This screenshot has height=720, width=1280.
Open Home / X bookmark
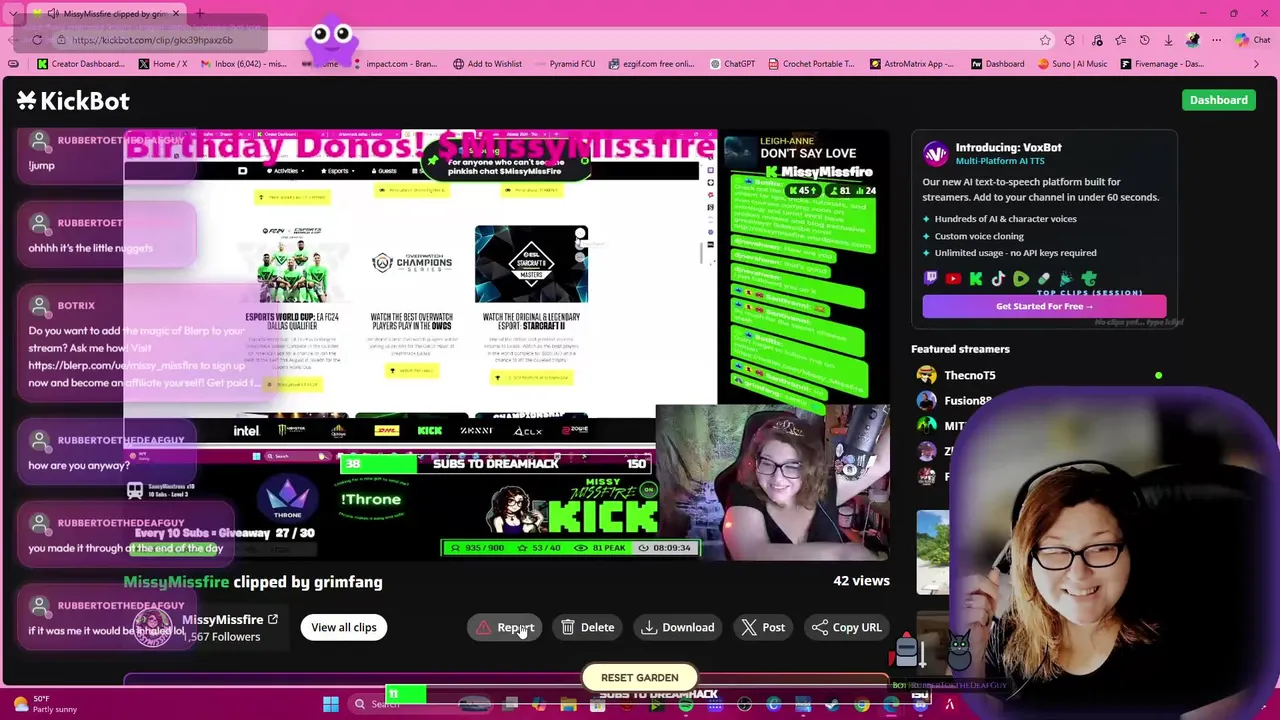162,64
